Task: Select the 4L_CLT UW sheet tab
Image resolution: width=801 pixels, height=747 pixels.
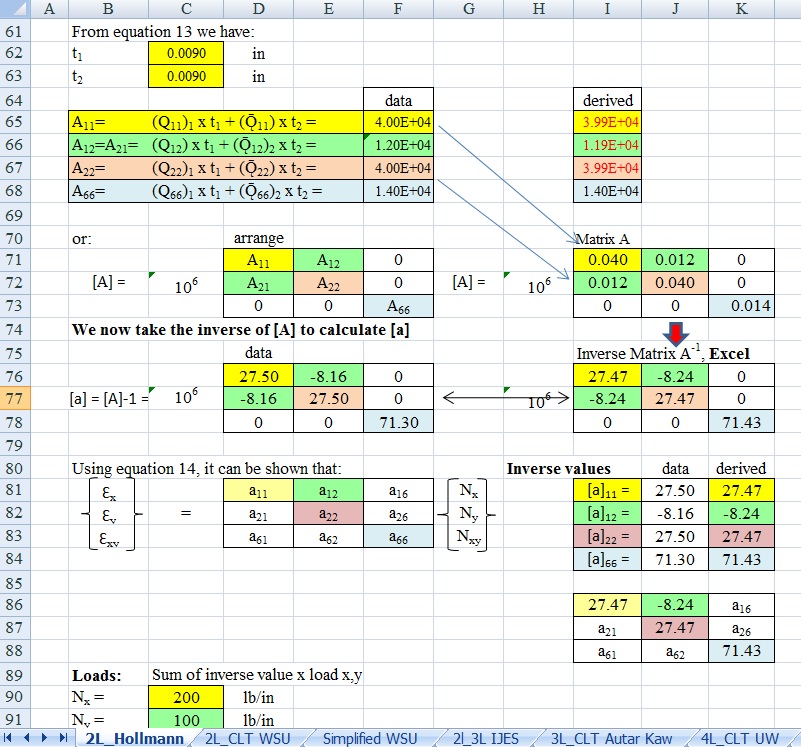Action: [739, 738]
